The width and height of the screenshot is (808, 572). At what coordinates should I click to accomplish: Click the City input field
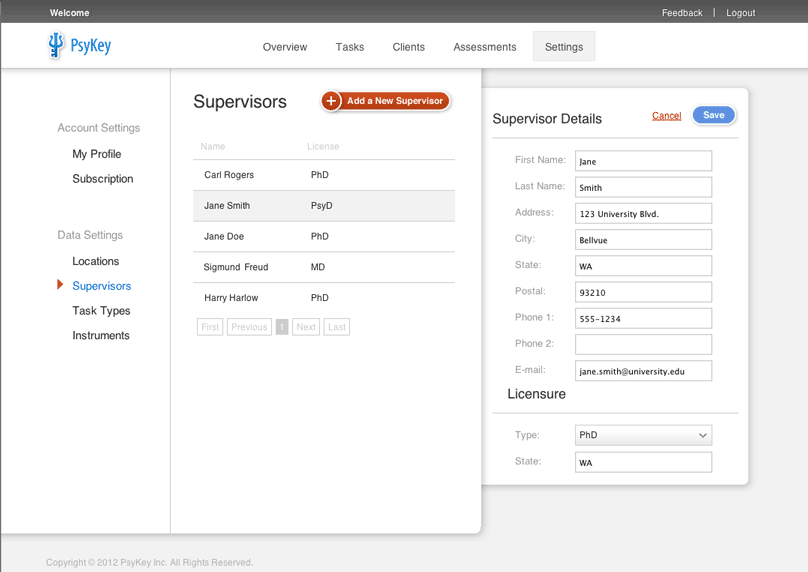coord(643,240)
